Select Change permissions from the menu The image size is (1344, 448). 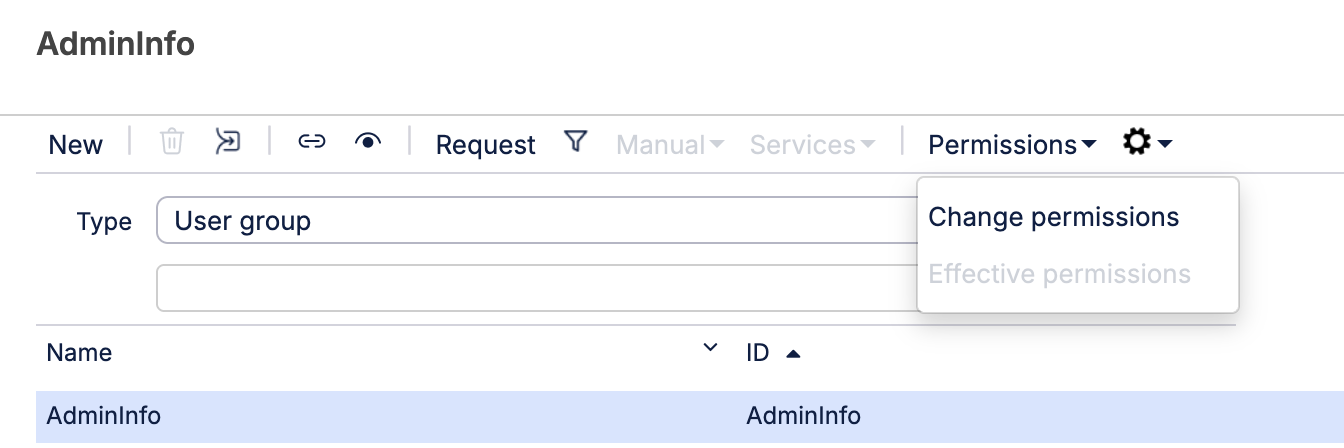click(x=1054, y=217)
